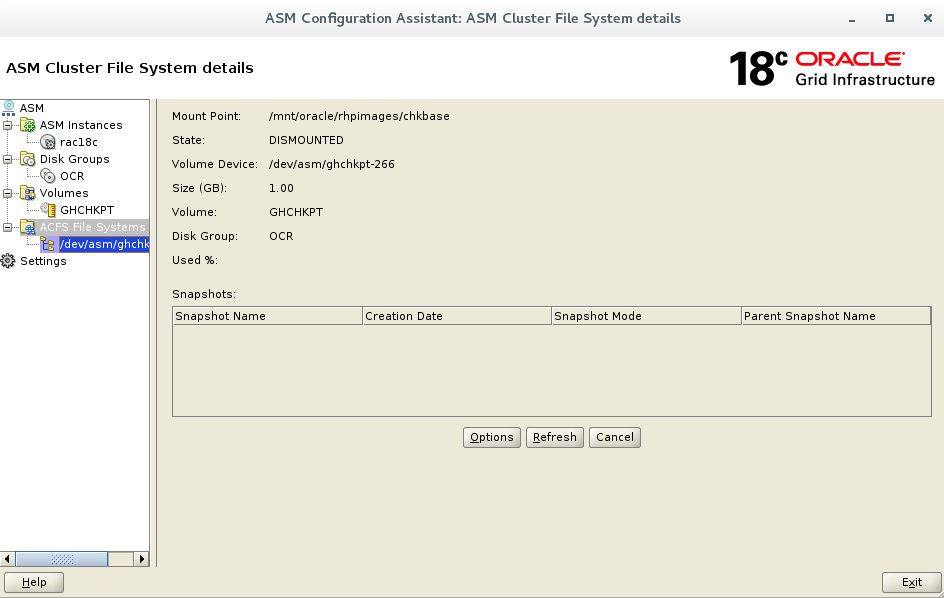
Task: Click the Exit button
Action: [x=911, y=582]
